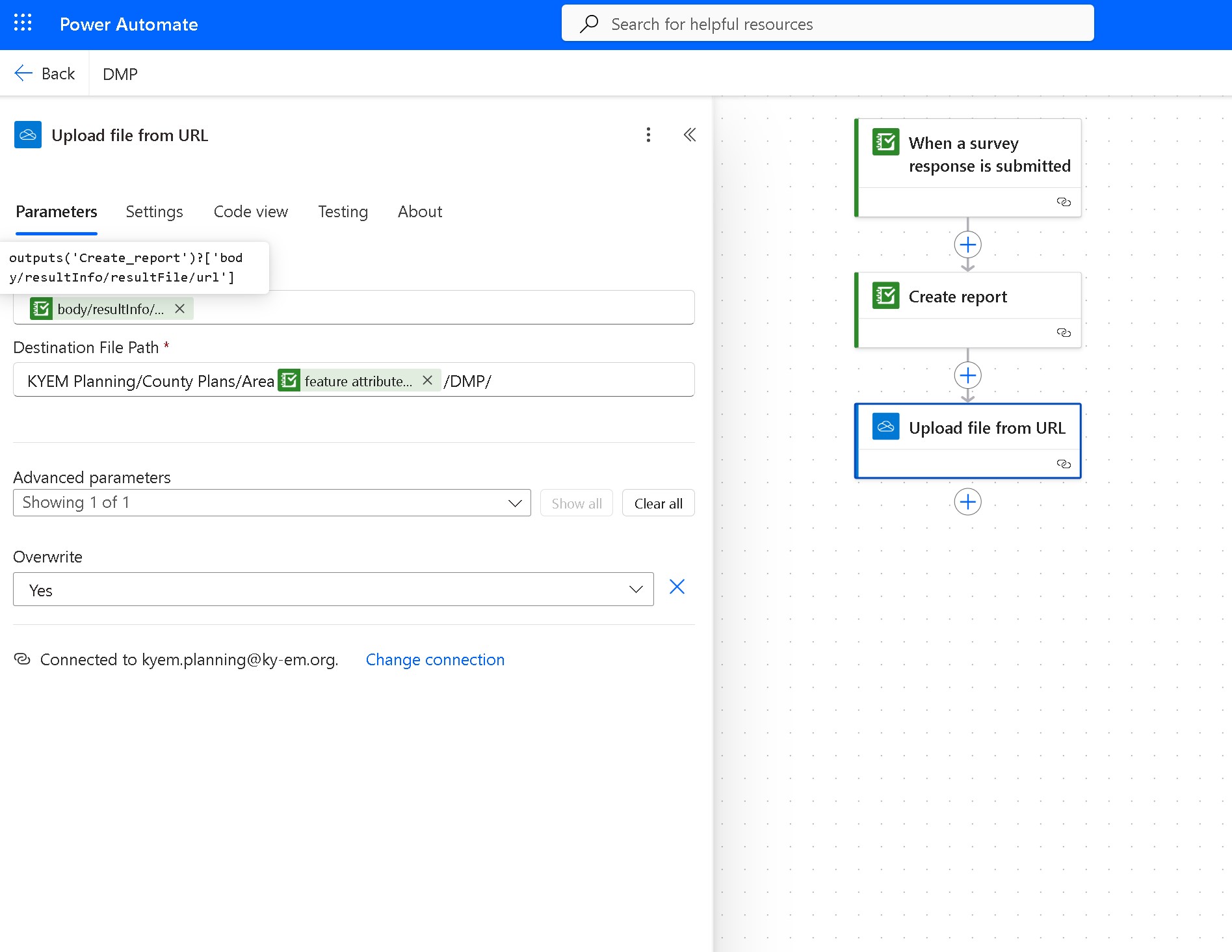
Task: Select the When a survey response is submitted card
Action: (x=967, y=167)
